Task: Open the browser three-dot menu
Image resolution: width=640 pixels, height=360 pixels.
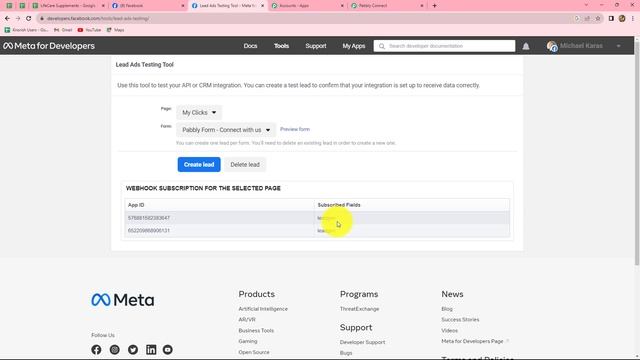Action: click(633, 18)
